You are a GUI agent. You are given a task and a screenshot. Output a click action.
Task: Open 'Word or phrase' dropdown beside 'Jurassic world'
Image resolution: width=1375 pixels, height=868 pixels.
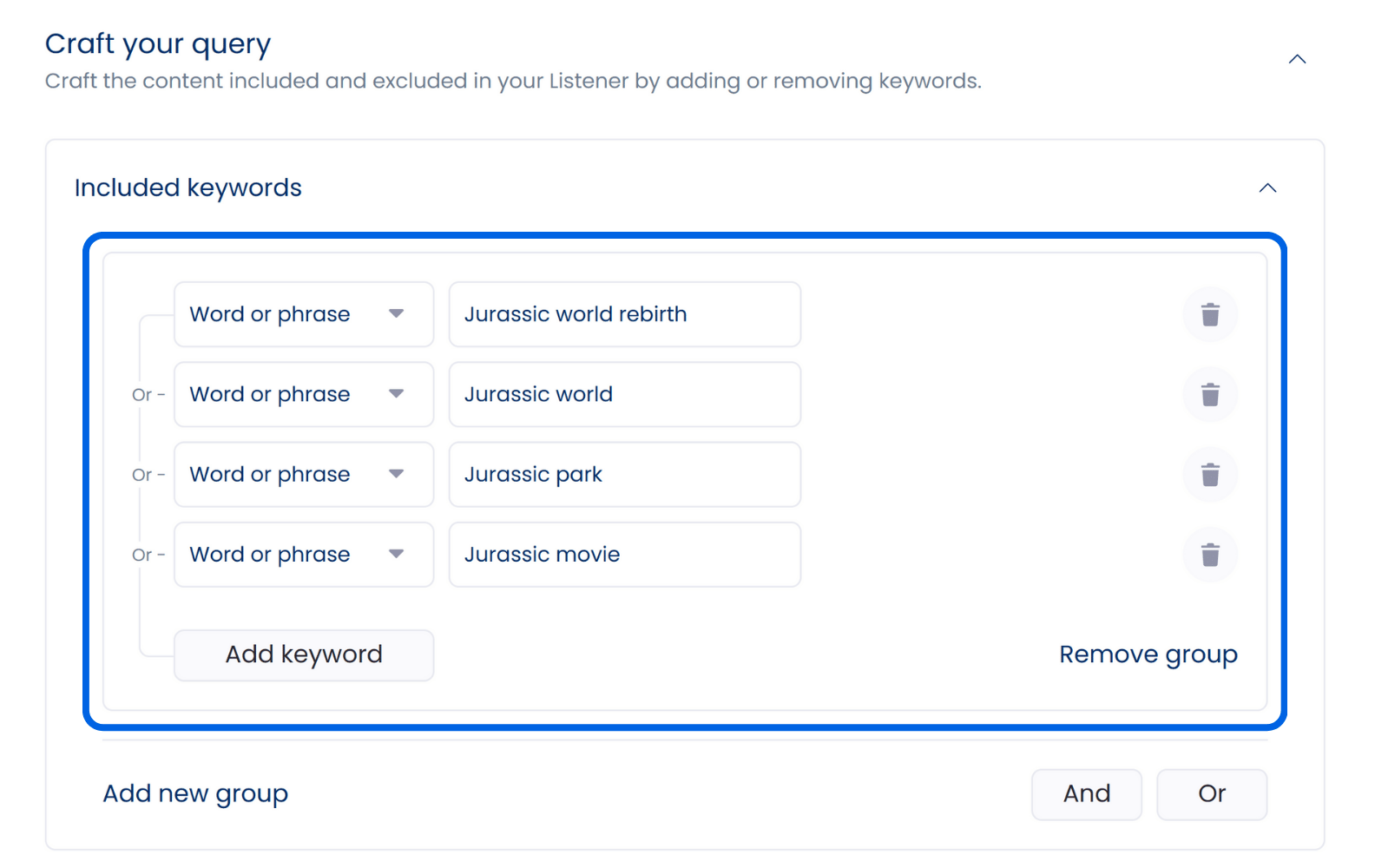[x=304, y=395]
